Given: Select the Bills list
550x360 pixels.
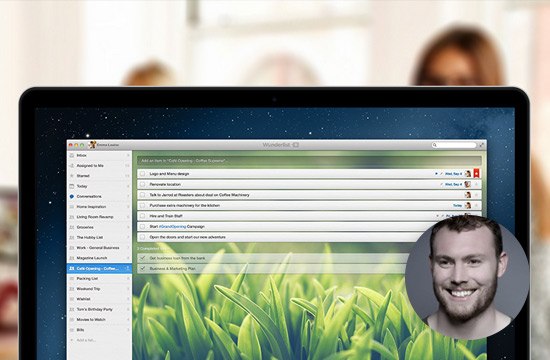Looking at the screenshot, I should (x=99, y=330).
